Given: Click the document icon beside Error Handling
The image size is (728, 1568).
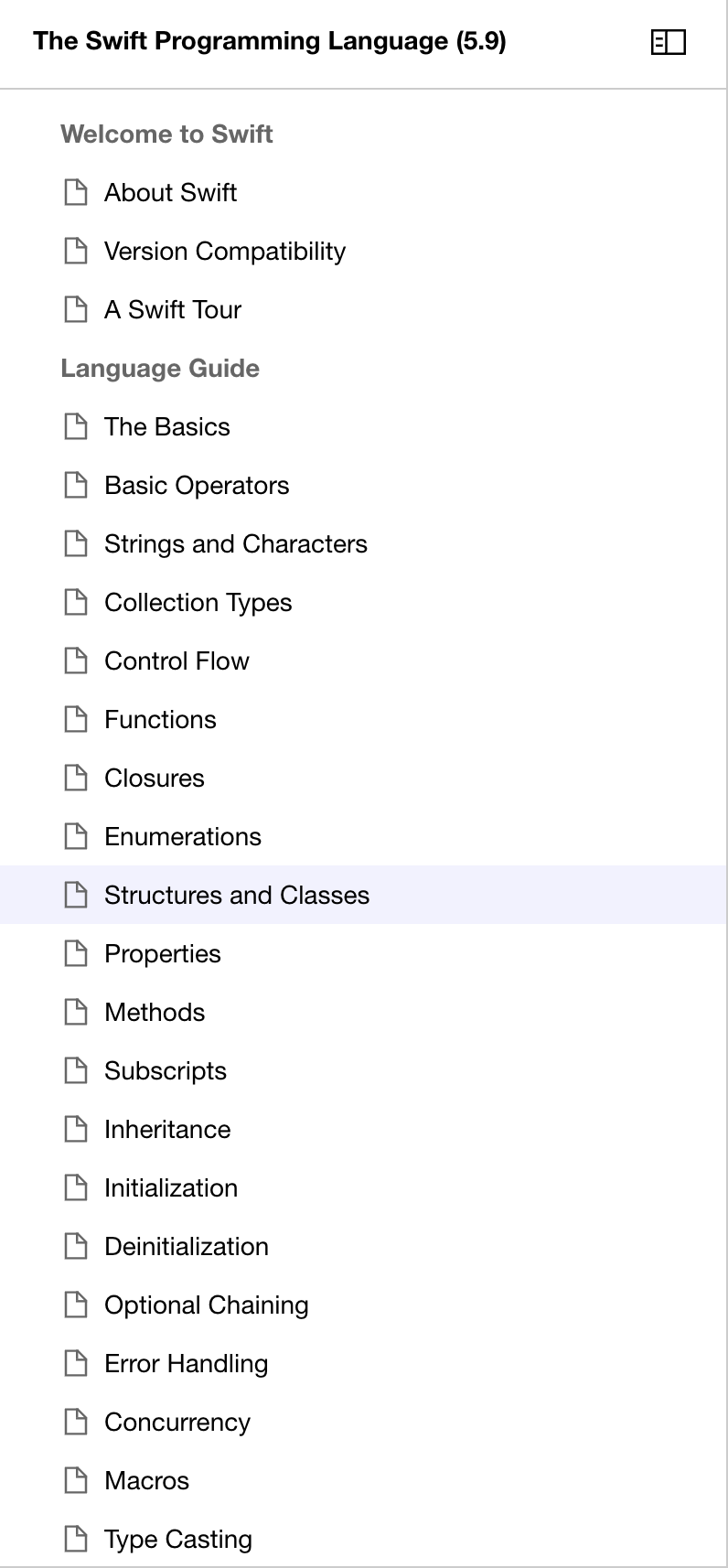Looking at the screenshot, I should [x=76, y=1363].
